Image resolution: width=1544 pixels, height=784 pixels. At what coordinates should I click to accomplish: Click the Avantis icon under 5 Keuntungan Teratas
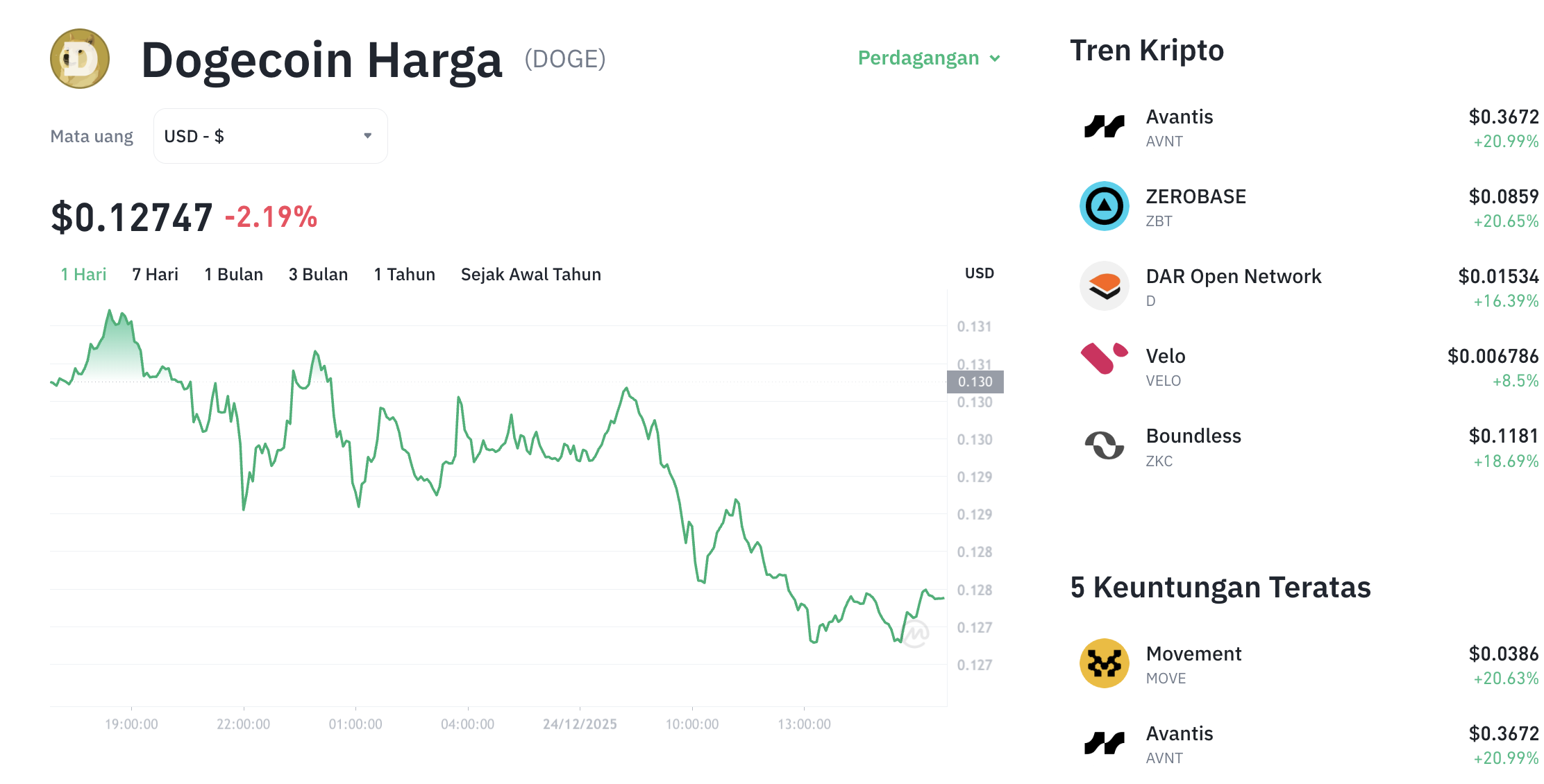(x=1104, y=743)
